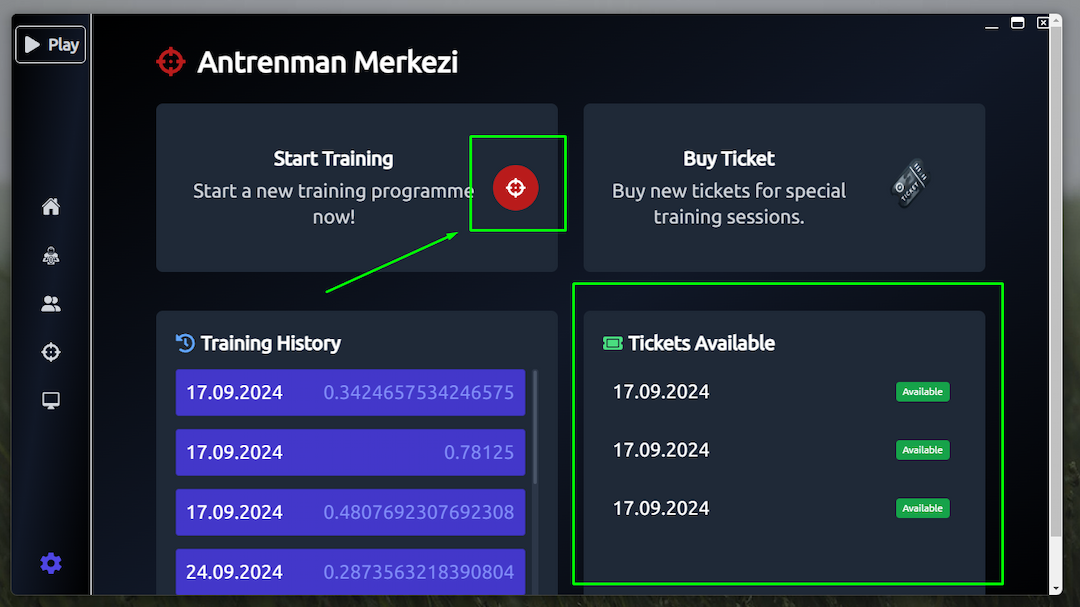Click the page scrollbar up arrow

tap(1056, 22)
